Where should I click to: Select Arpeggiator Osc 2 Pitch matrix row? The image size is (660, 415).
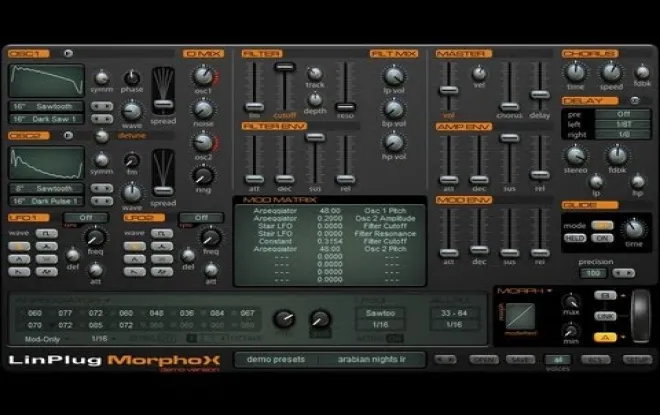click(329, 249)
